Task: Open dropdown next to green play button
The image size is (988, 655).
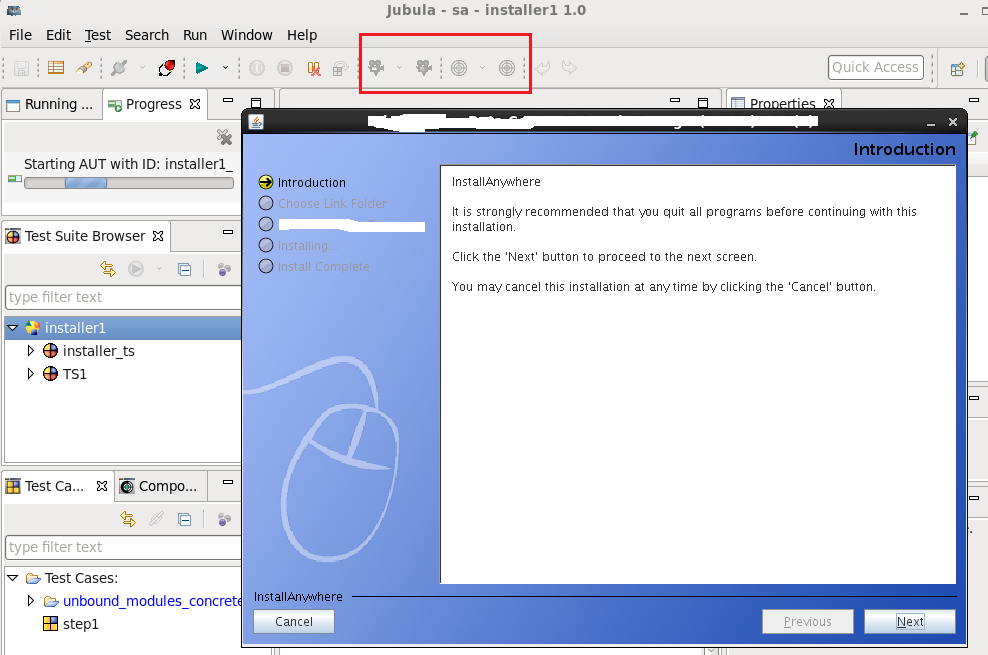Action: pos(225,67)
